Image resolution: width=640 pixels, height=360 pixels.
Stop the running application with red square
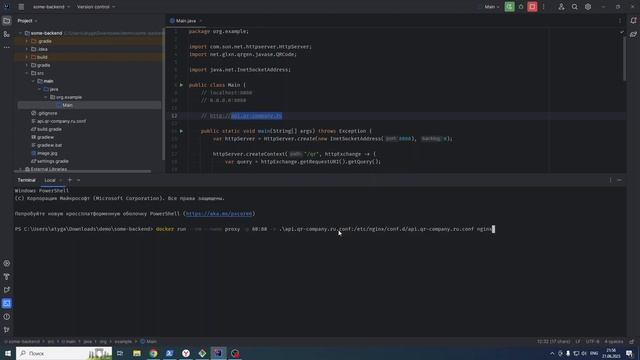click(x=532, y=7)
